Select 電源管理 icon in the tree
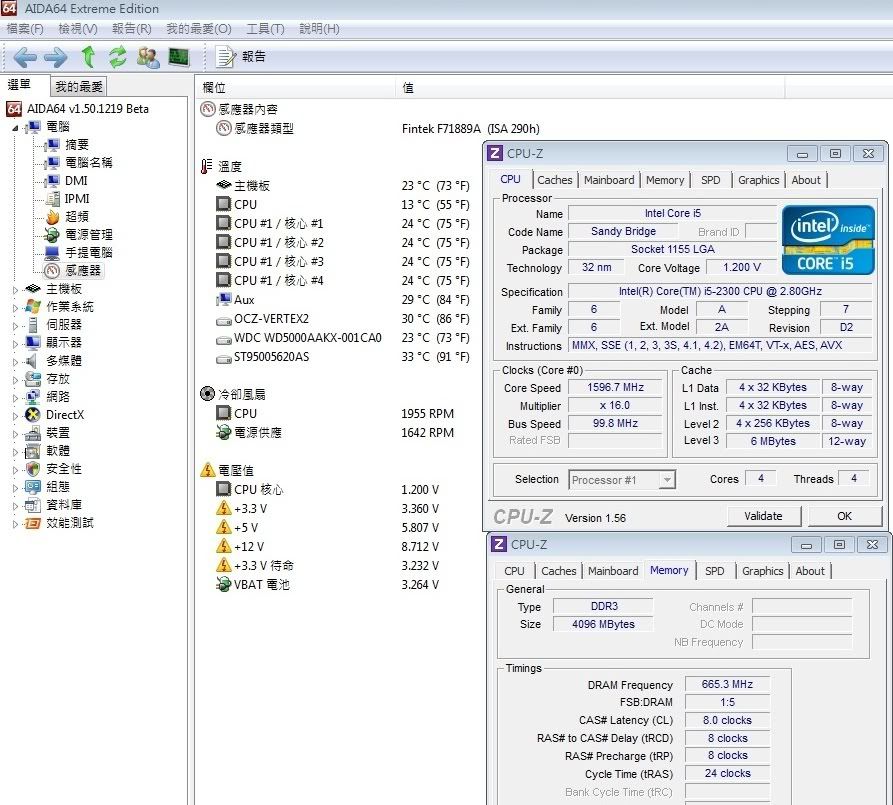893x805 pixels. tap(52, 235)
